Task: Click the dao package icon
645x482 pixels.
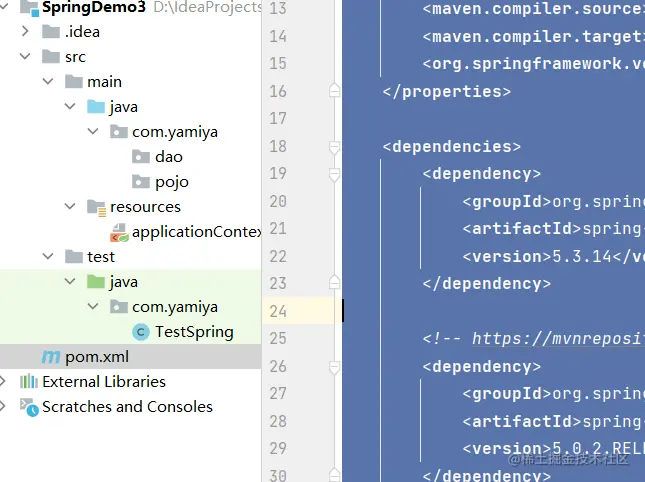Action: pyautogui.click(x=141, y=157)
